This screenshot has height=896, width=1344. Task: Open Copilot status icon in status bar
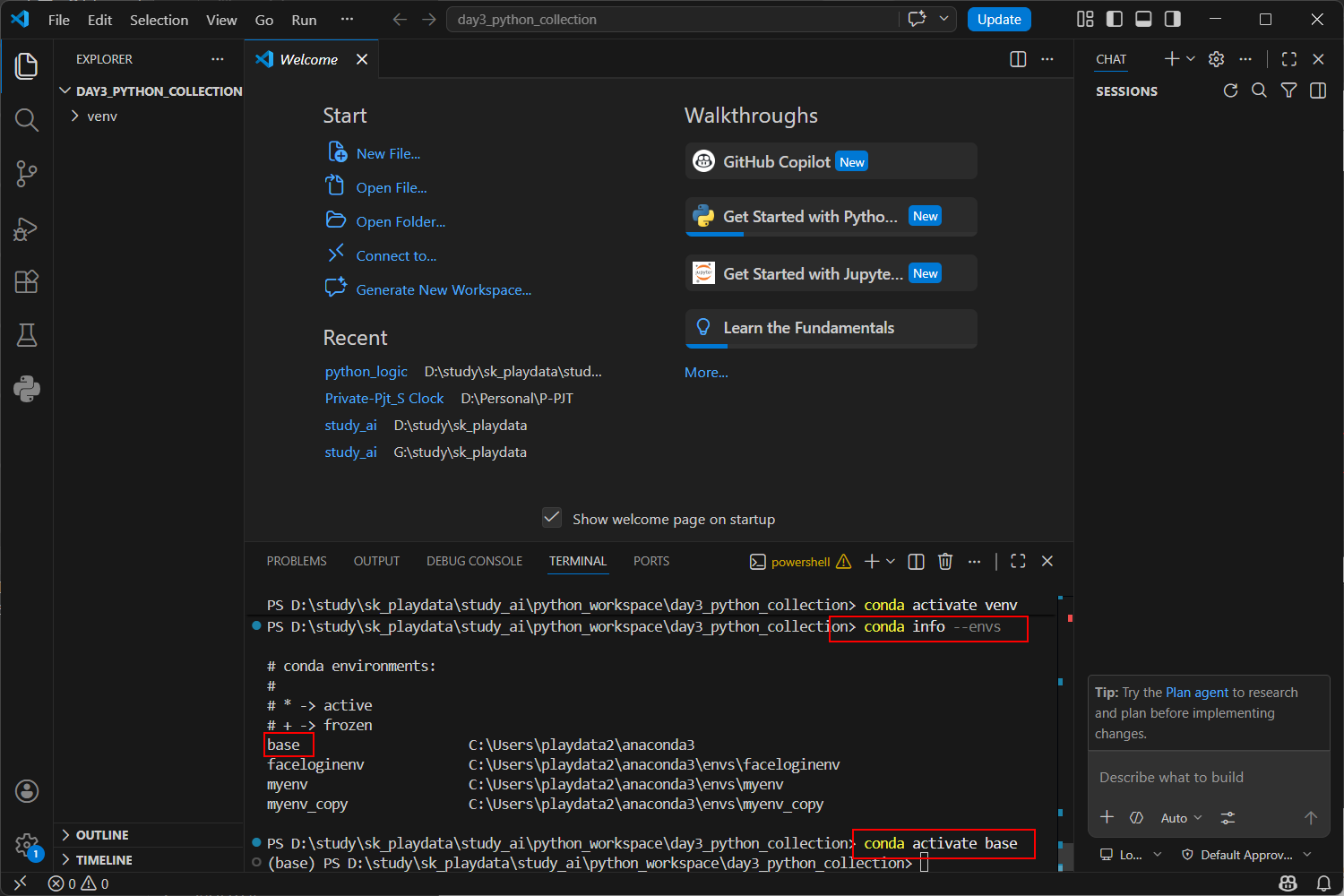[1288, 883]
